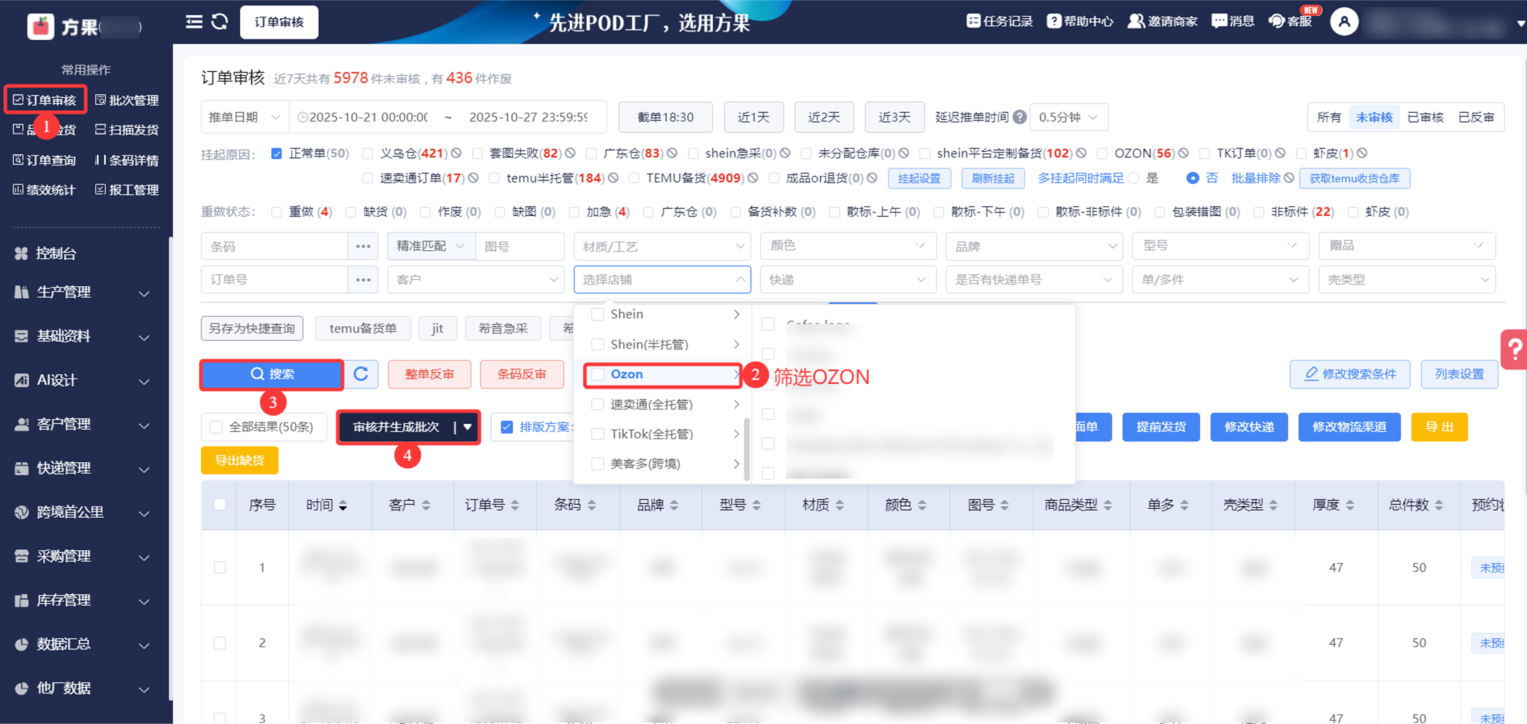Tick the TikTok(全托管) store checkbox
Viewport: 1527px width, 724px height.
point(598,434)
